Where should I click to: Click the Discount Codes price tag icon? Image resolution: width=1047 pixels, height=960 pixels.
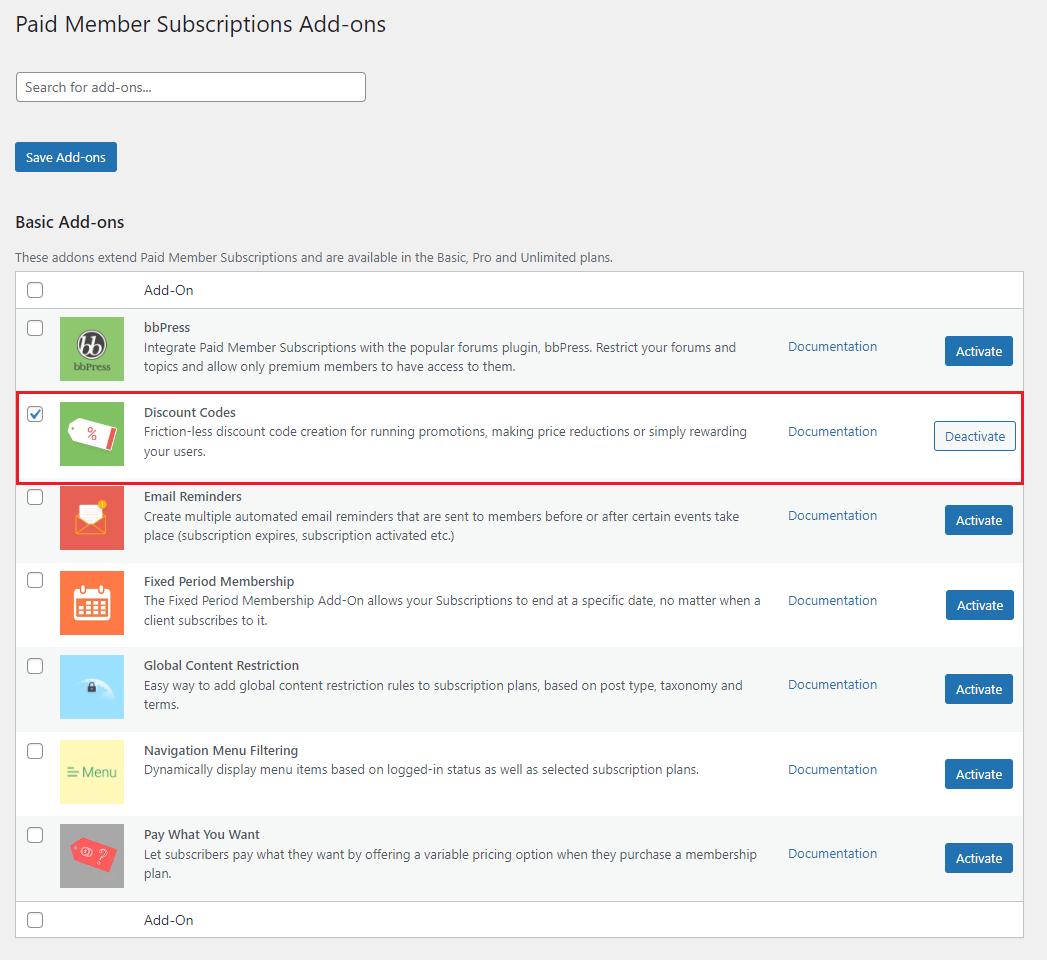[91, 433]
